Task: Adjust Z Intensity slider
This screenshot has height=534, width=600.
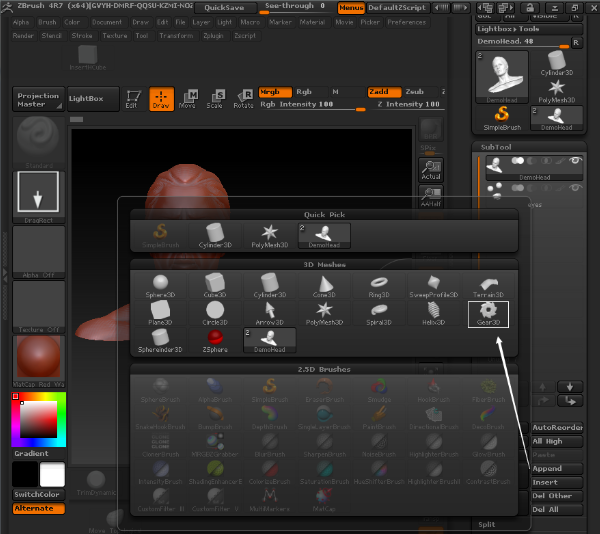Action: click(x=409, y=105)
